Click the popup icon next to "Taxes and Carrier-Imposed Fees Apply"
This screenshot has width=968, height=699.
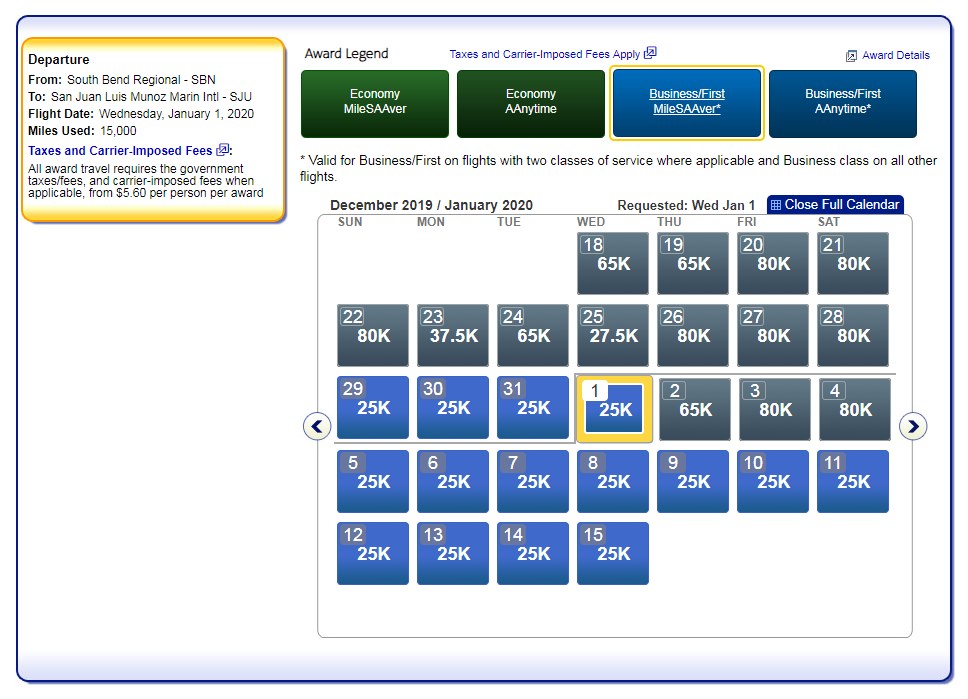coord(651,53)
